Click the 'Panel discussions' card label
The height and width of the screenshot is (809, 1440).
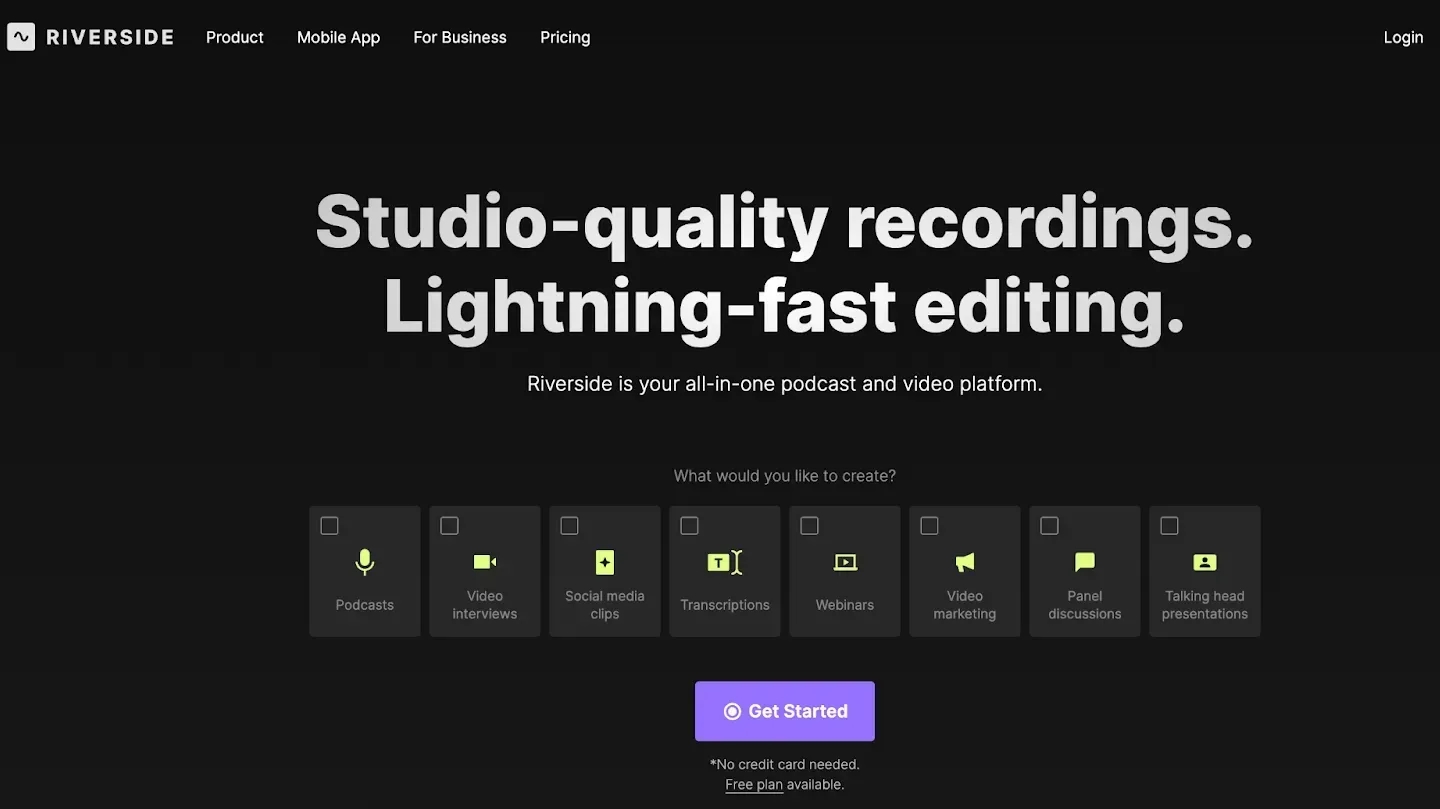[1085, 605]
